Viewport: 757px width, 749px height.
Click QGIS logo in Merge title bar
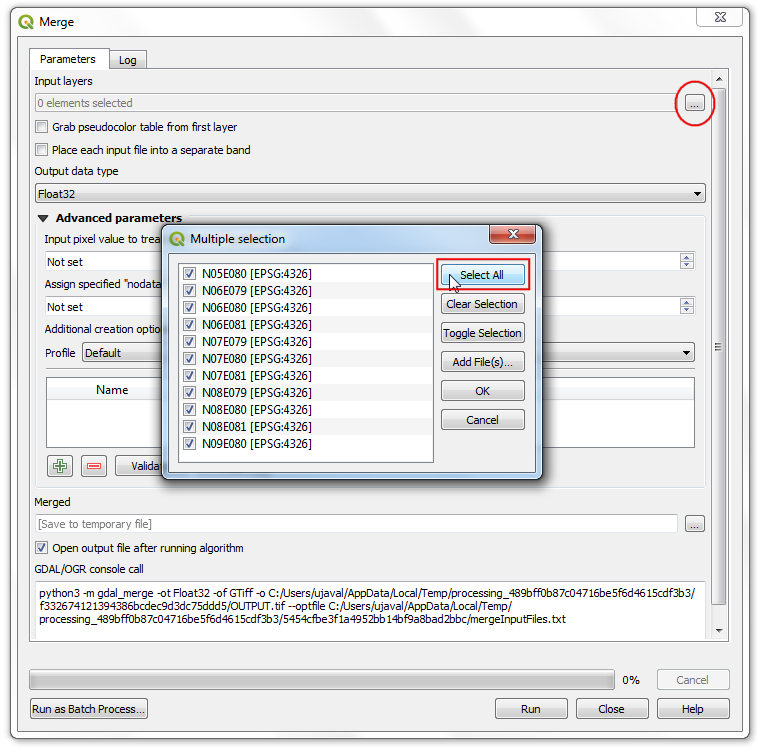click(x=25, y=21)
